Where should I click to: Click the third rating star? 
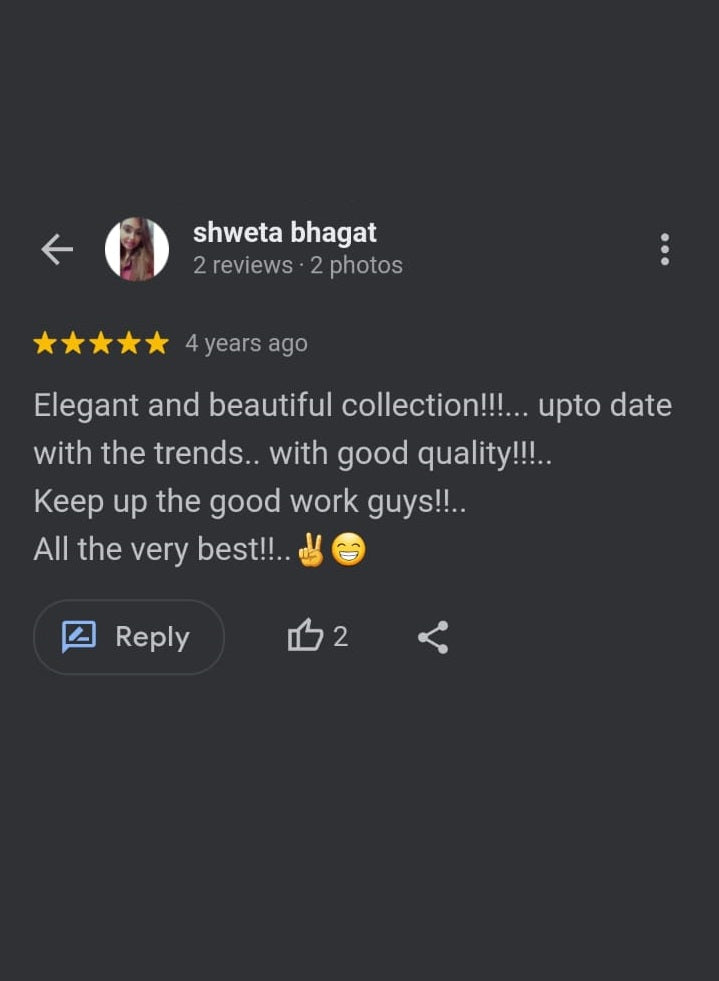click(101, 343)
